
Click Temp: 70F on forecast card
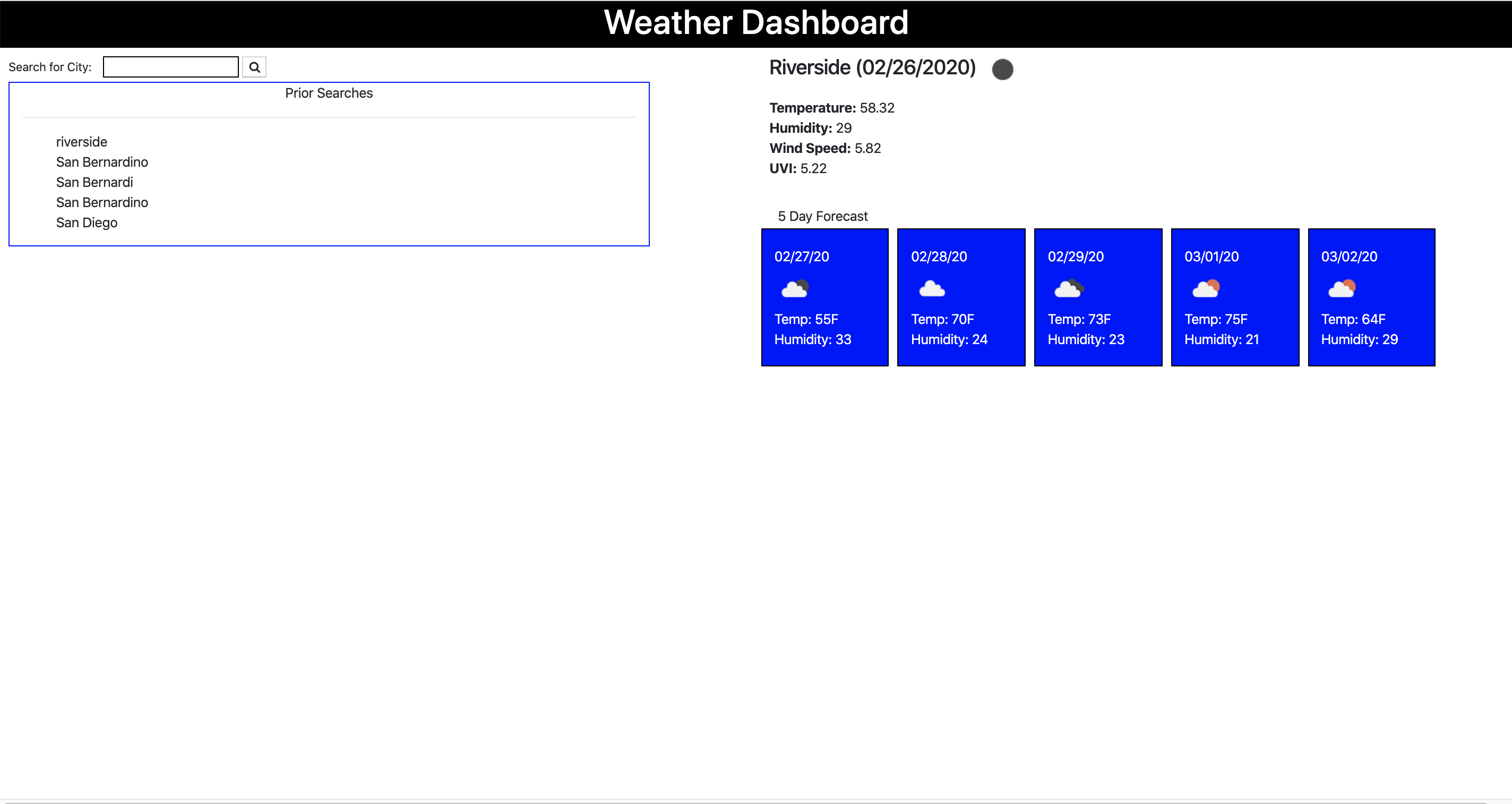point(943,320)
